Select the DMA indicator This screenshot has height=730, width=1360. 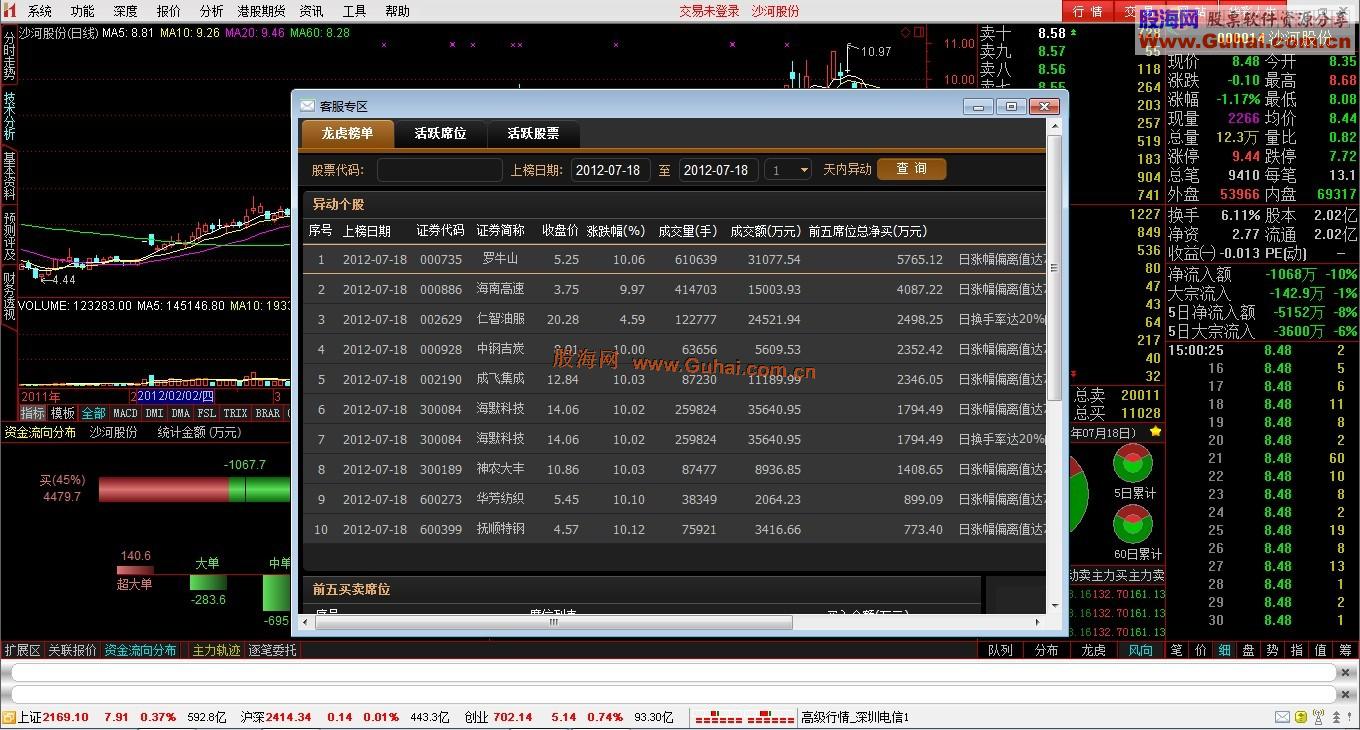pos(180,413)
